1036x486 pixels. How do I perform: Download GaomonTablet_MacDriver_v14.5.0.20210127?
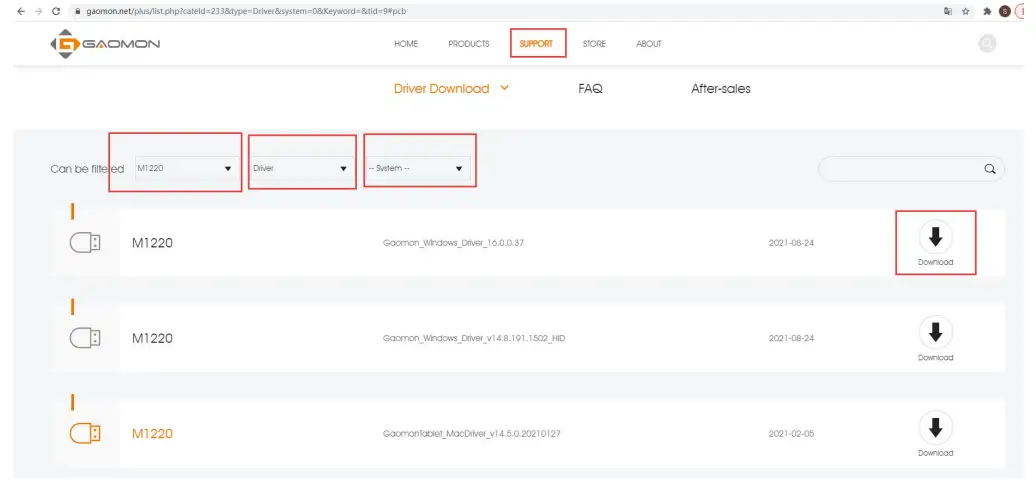pos(936,434)
